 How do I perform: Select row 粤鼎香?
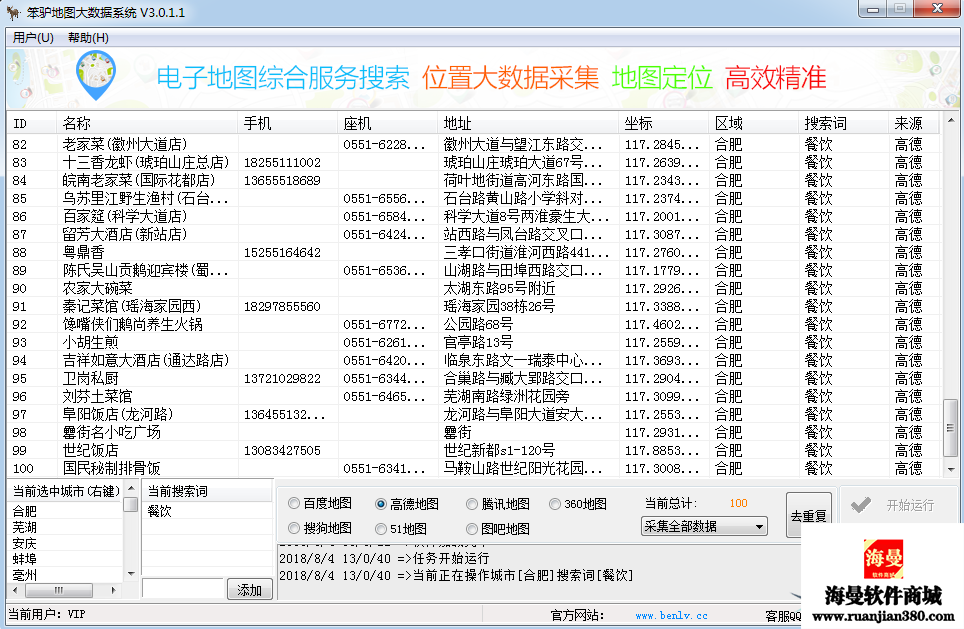(x=473, y=252)
